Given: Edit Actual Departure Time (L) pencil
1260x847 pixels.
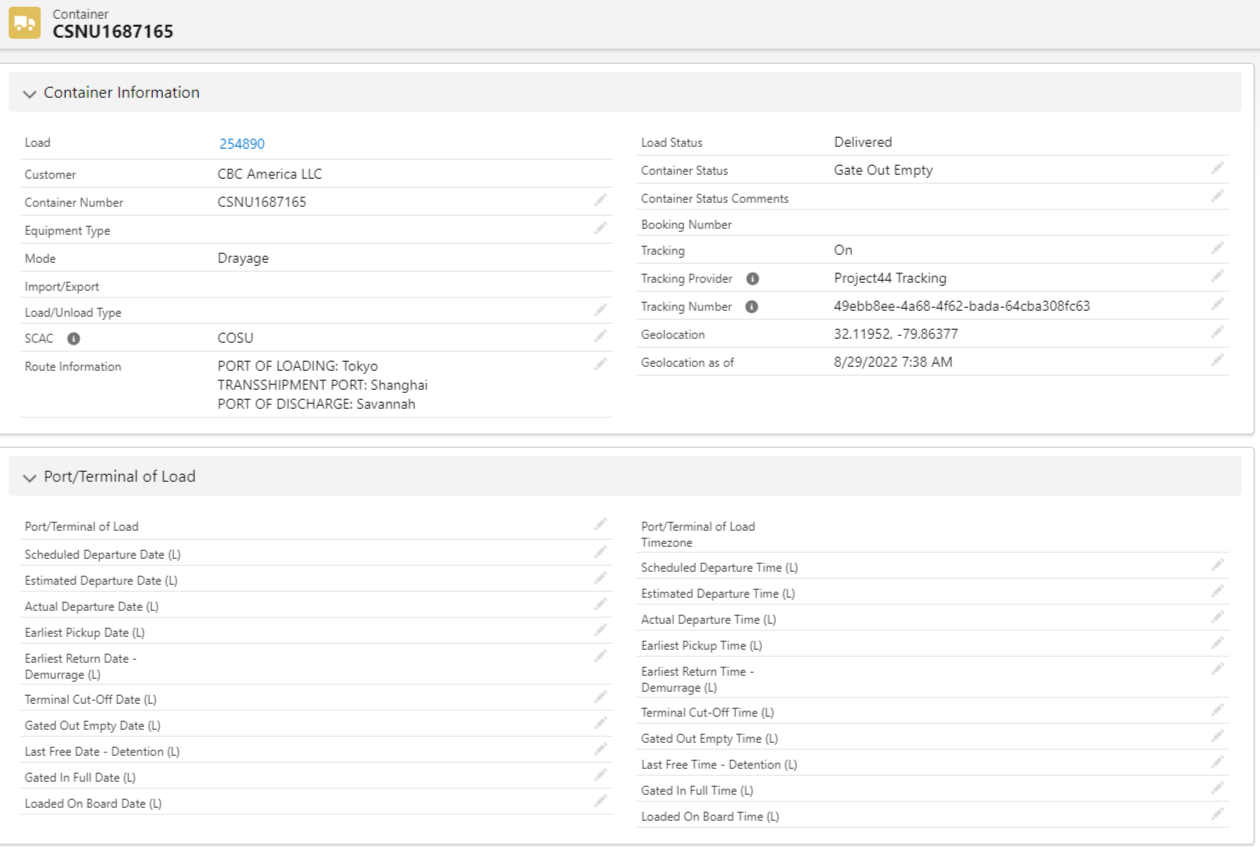Looking at the screenshot, I should pos(1217,617).
